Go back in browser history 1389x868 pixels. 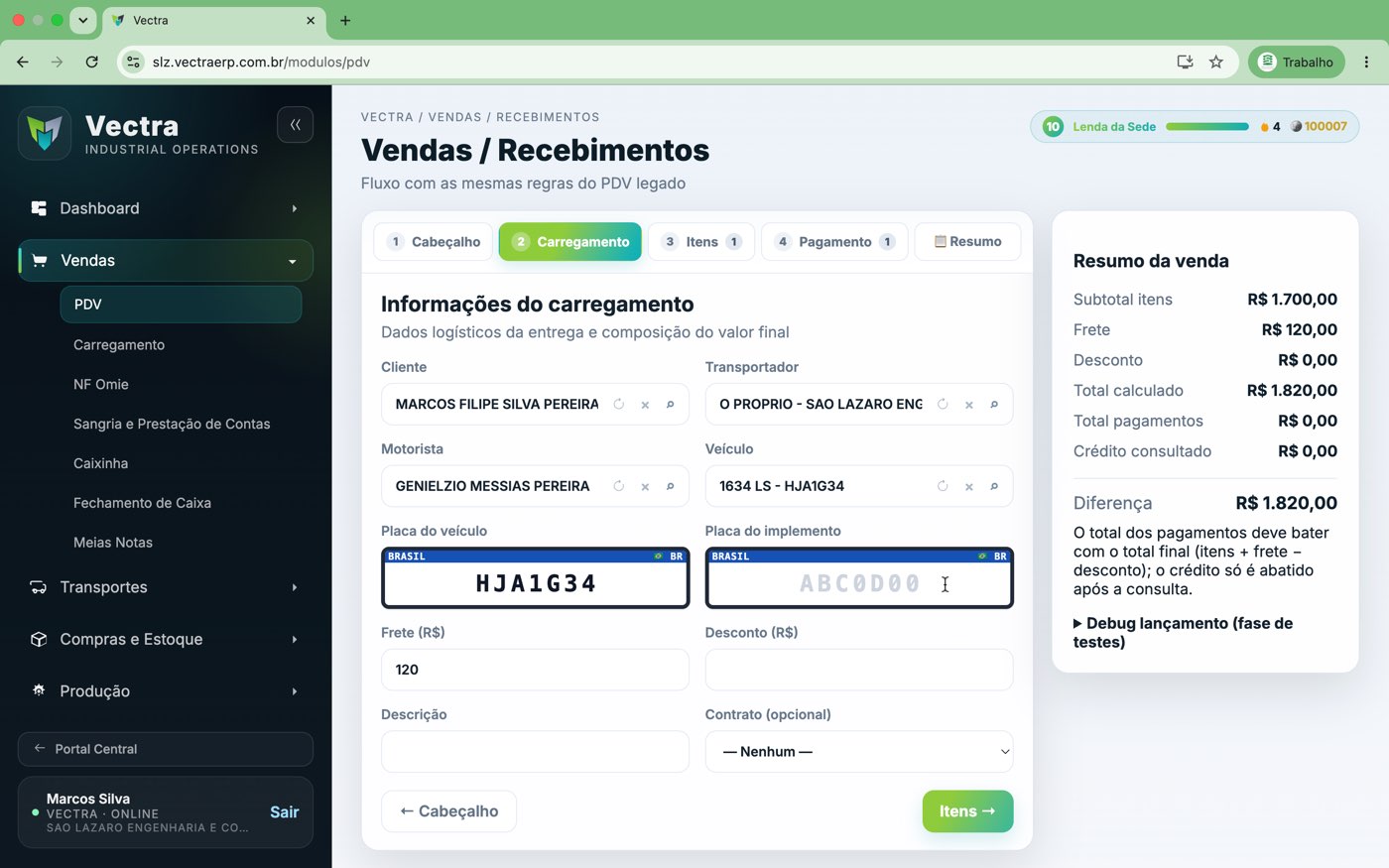coord(23,62)
